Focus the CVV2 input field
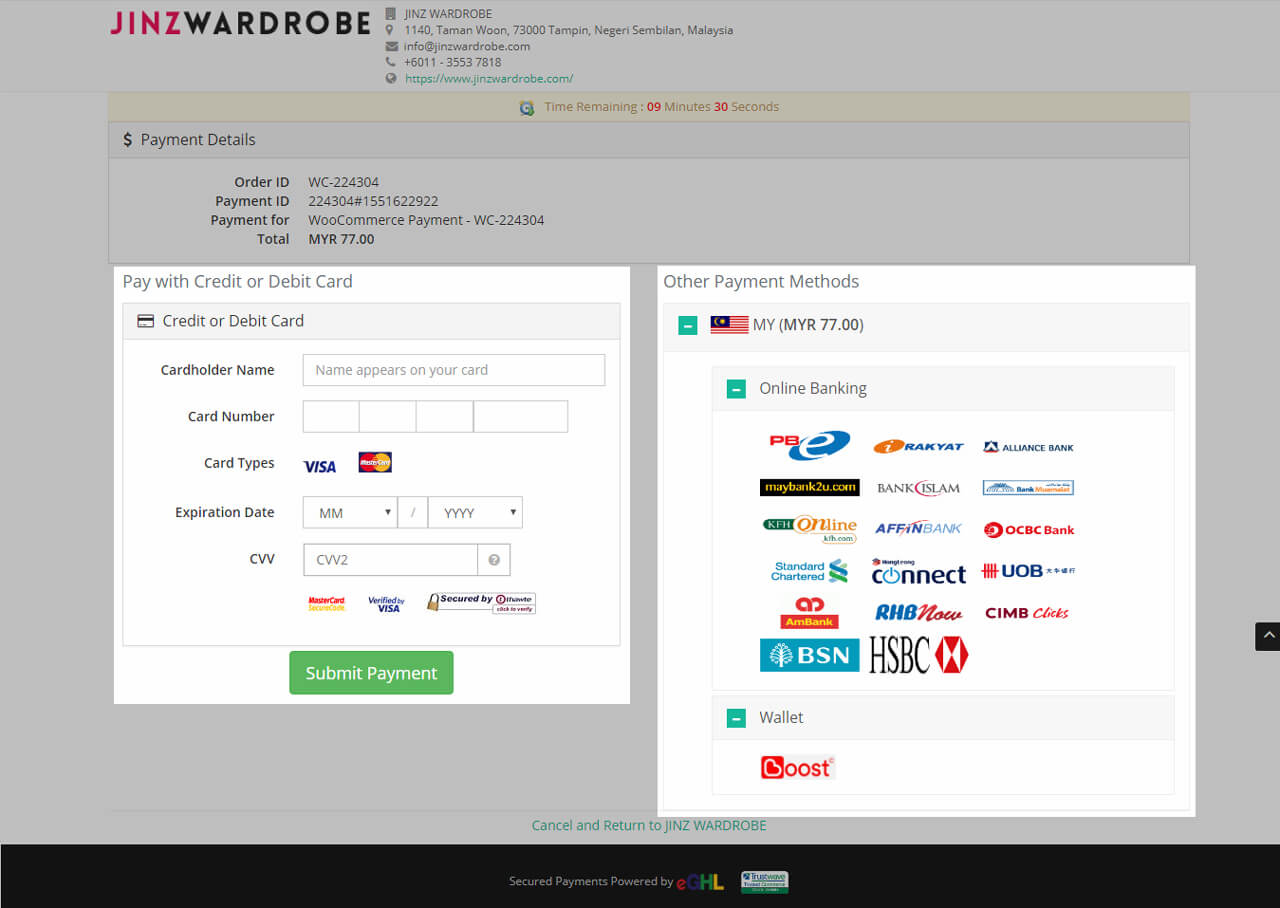This screenshot has height=908, width=1280. coord(391,560)
